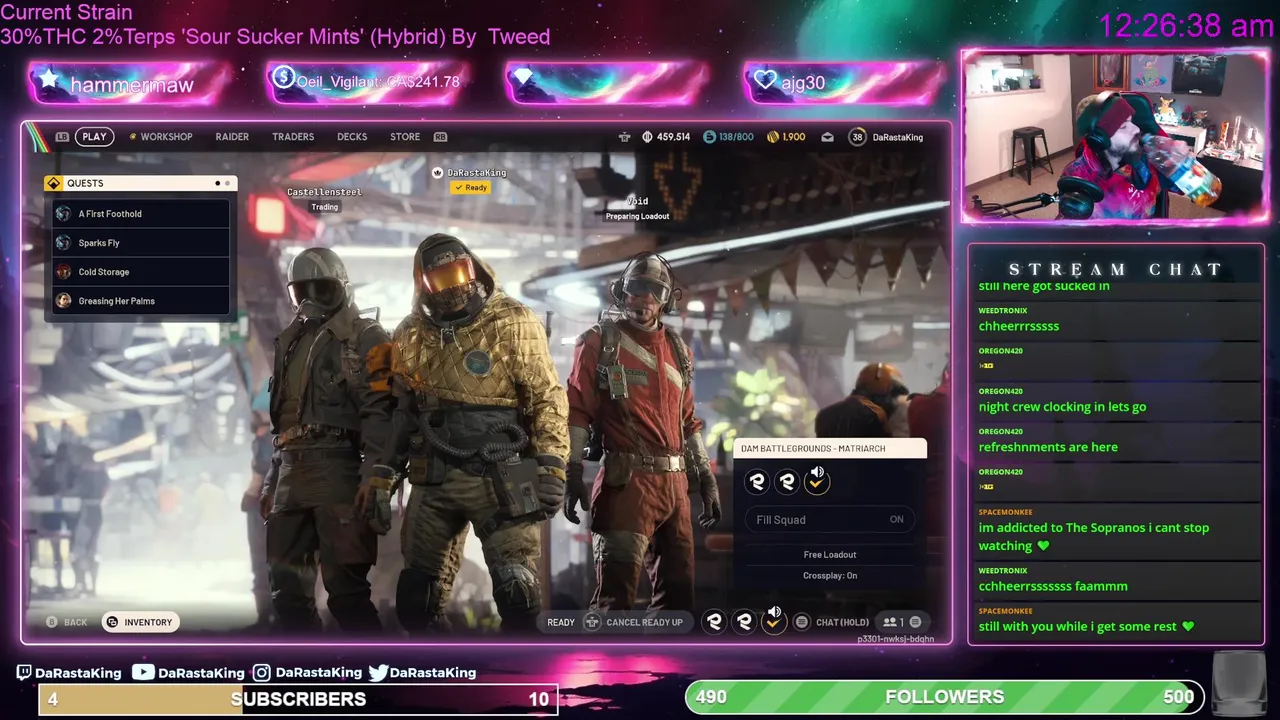Viewport: 1280px width, 720px height.
Task: Click the 12:26:38 am clock
Action: [1186, 26]
